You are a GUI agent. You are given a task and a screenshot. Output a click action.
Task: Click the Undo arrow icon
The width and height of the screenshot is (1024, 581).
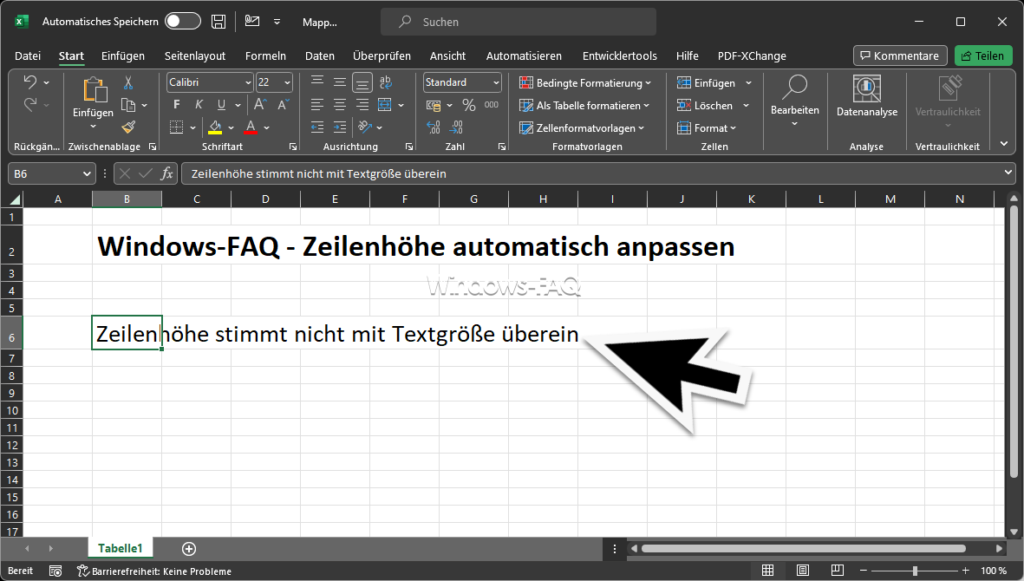29,82
